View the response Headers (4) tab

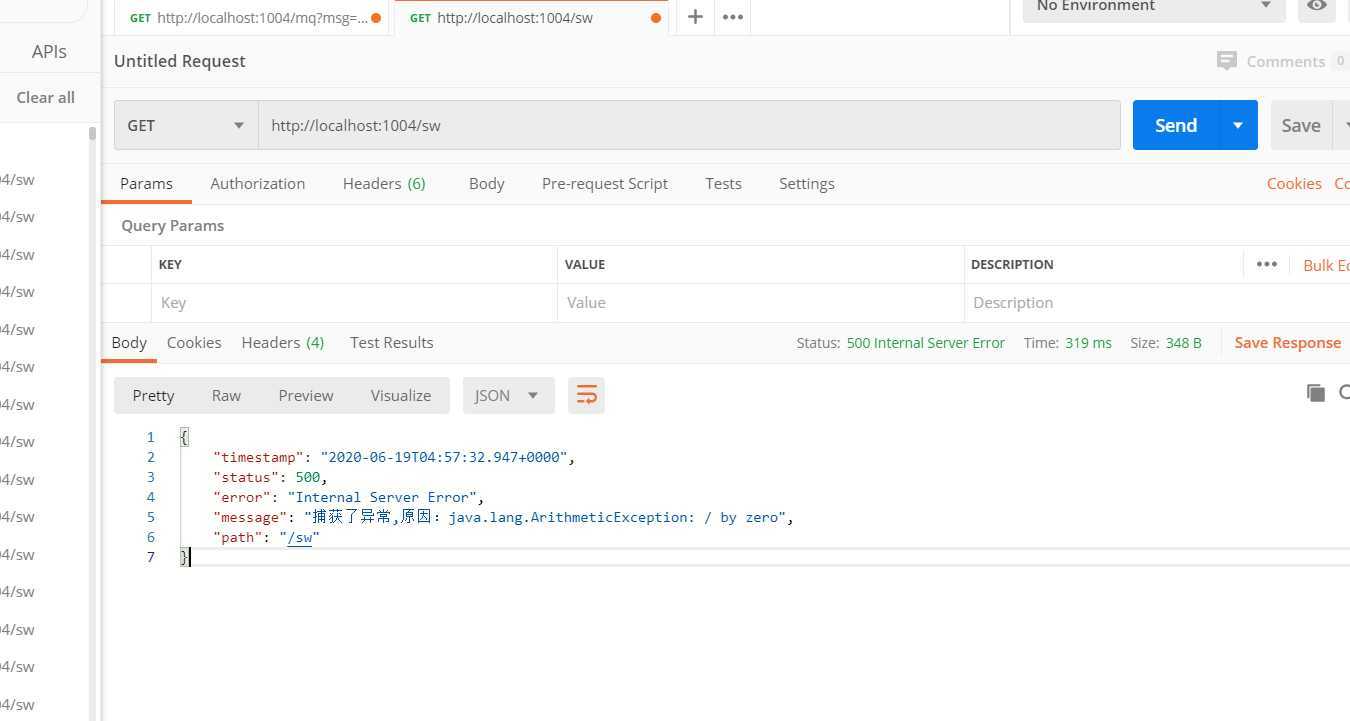point(283,342)
